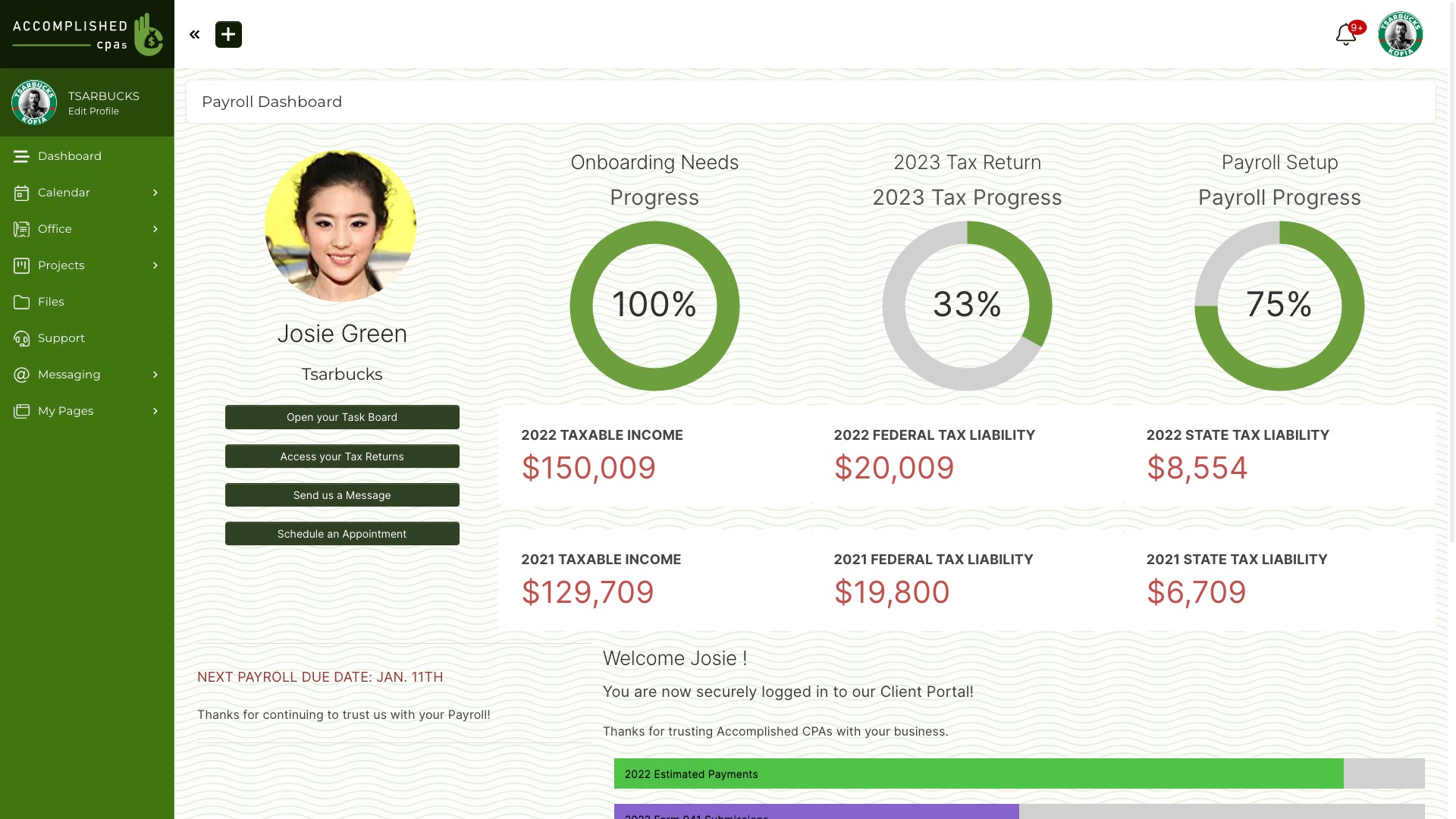The image size is (1456, 819).
Task: Click the 2022 Estimated Payments progress bar
Action: tap(978, 774)
